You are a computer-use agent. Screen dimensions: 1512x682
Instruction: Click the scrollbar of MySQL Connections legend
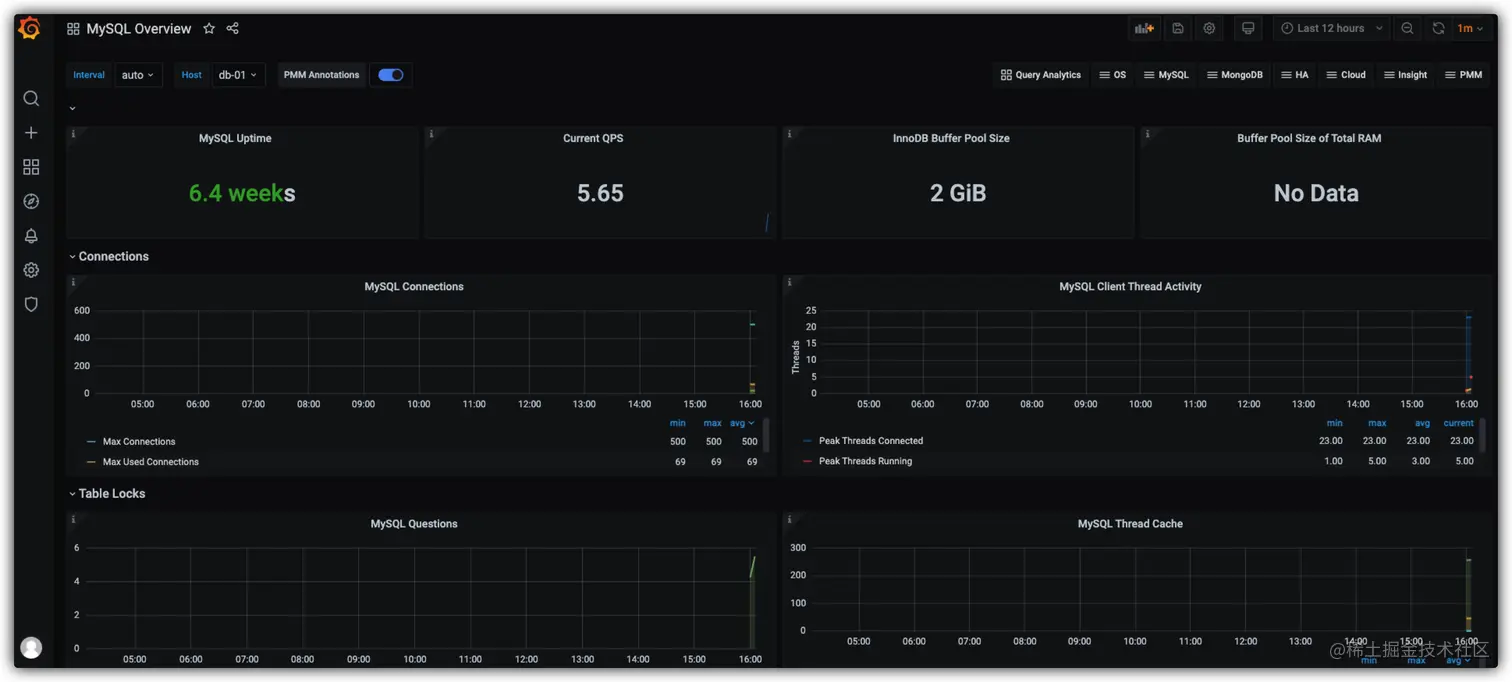click(x=766, y=436)
